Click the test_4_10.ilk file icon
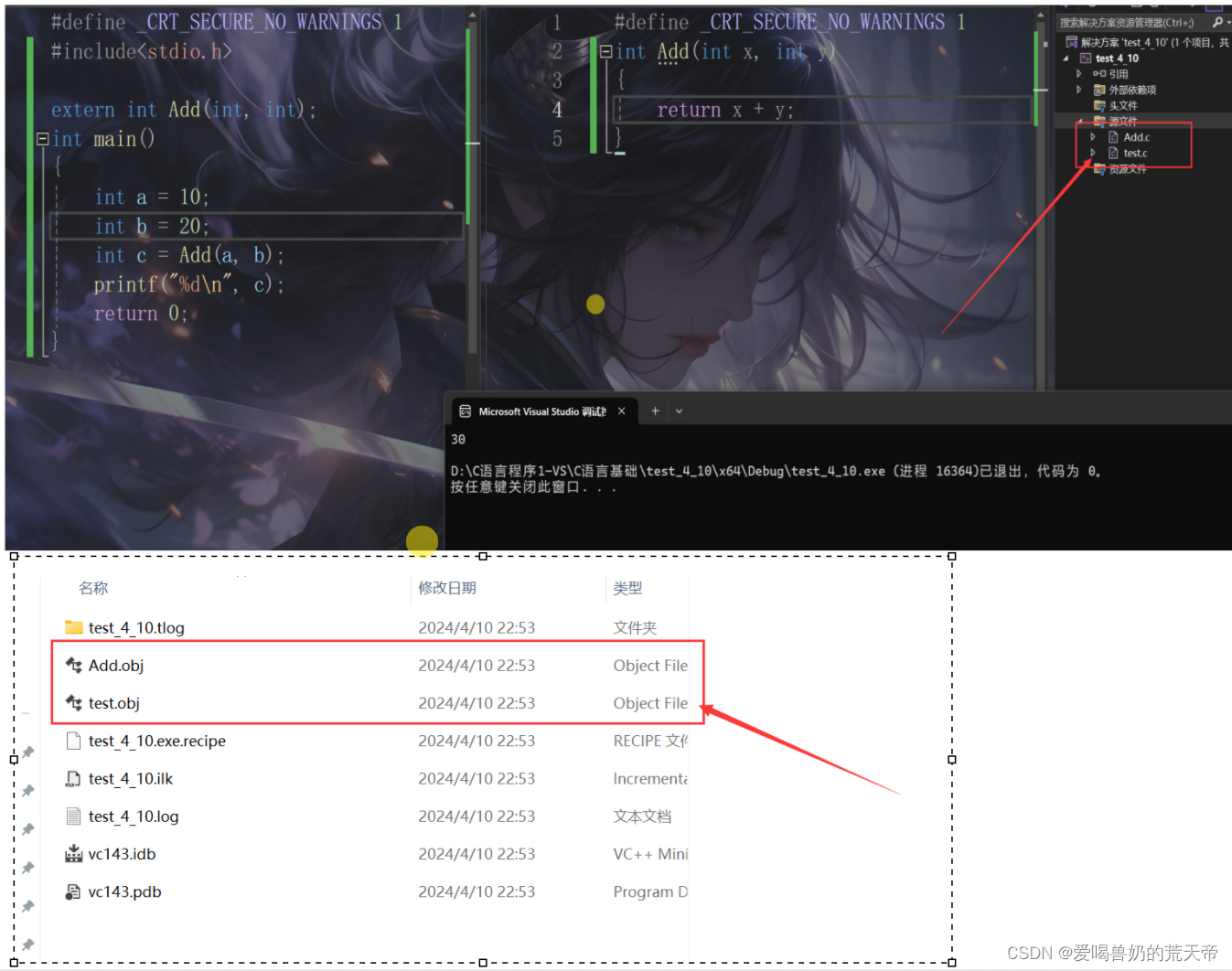1232x971 pixels. click(74, 779)
